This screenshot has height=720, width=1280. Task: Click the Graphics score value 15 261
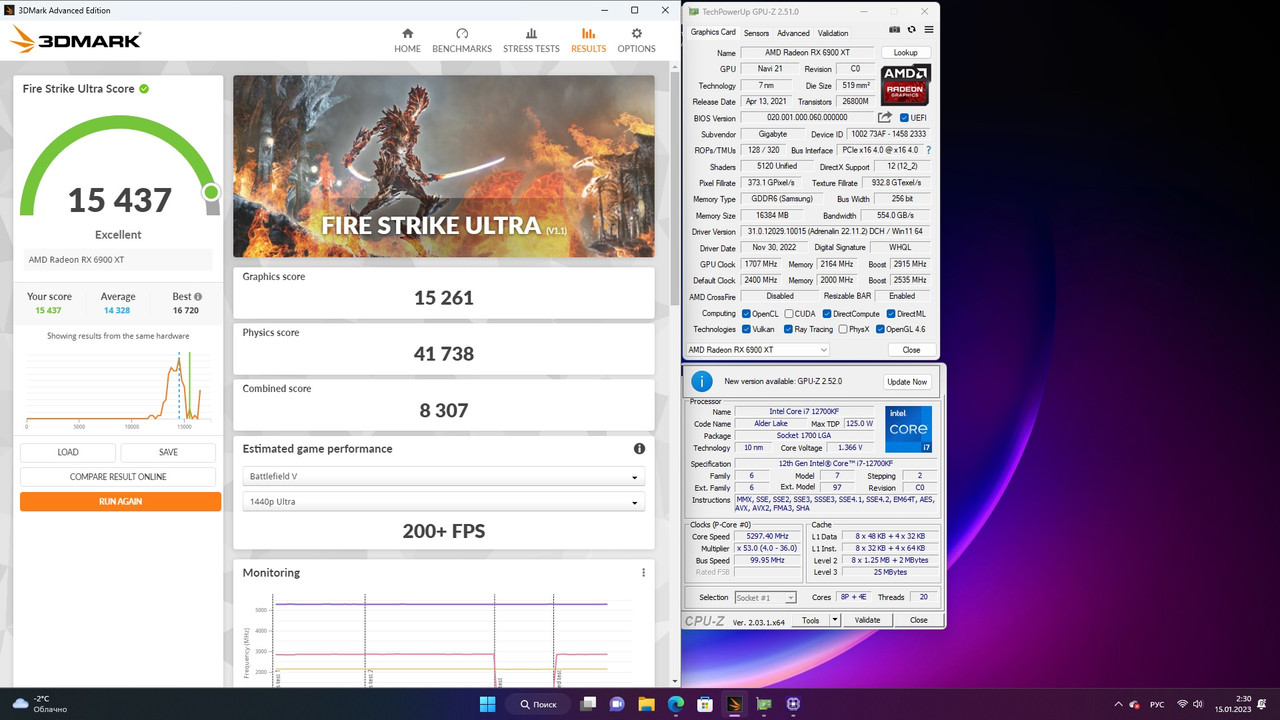[444, 298]
